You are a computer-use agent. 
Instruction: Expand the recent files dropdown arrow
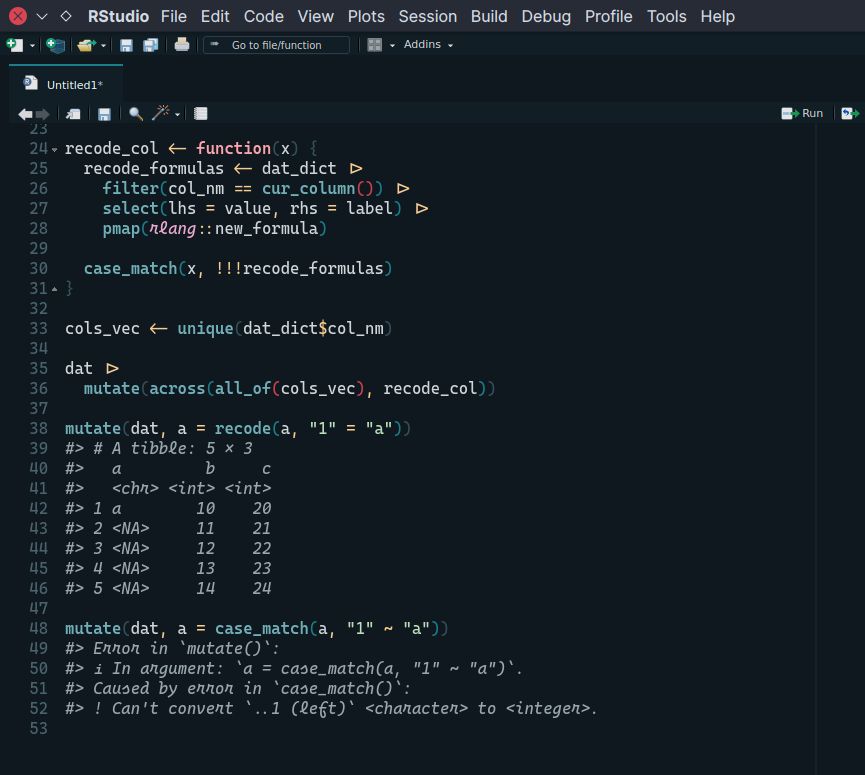103,46
